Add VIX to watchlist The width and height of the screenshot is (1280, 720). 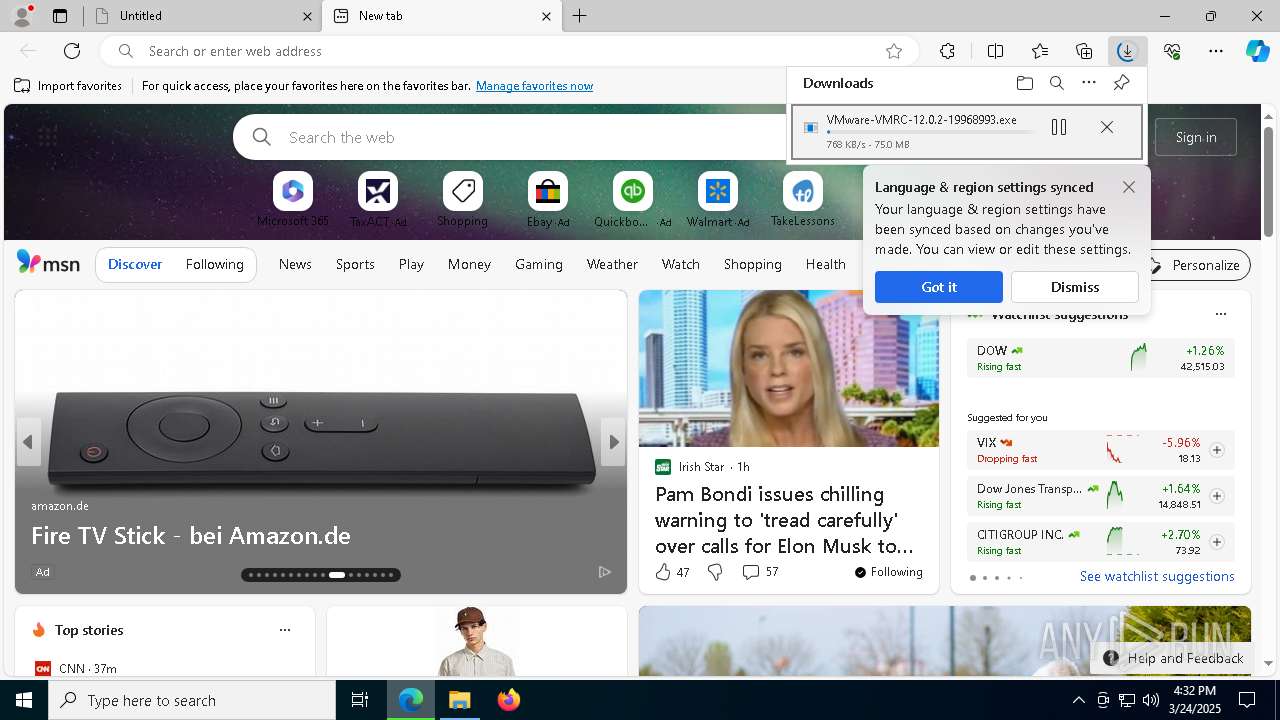tap(1217, 450)
